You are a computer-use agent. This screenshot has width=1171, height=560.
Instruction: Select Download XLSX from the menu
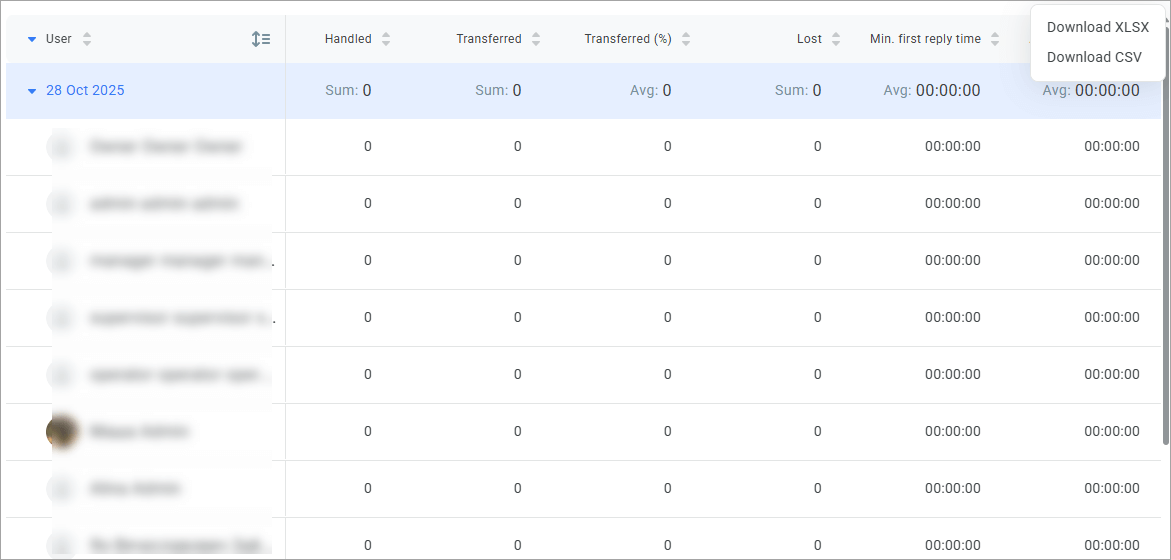[x=1097, y=27]
